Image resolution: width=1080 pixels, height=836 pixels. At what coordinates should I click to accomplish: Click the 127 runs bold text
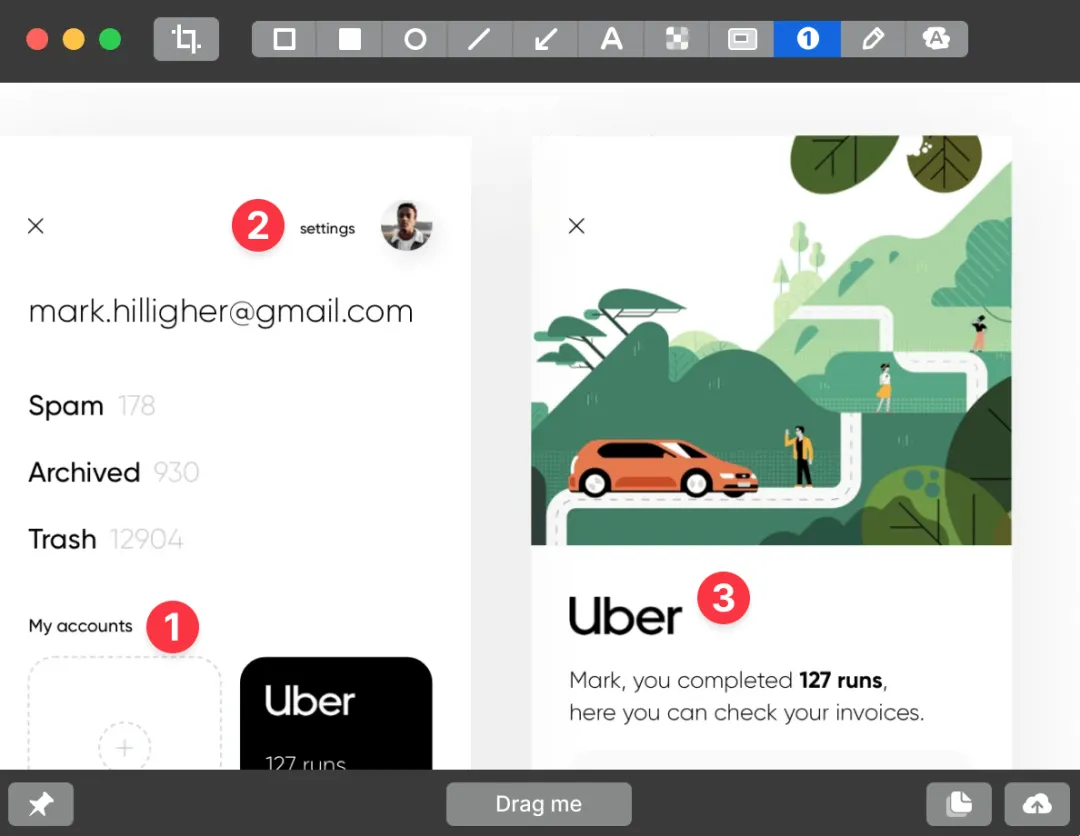[x=841, y=680]
